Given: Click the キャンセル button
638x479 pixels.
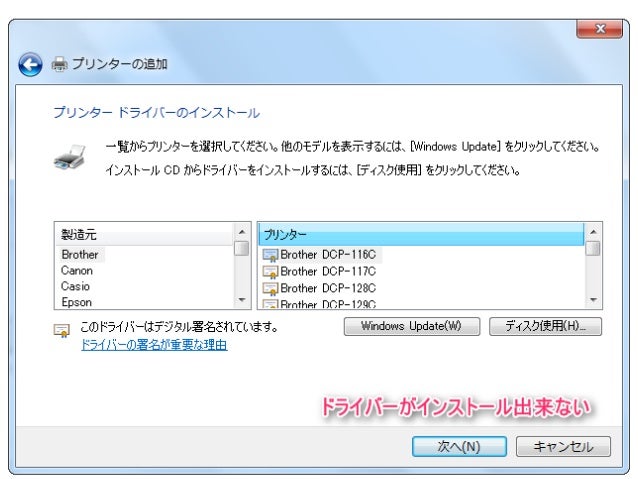Looking at the screenshot, I should coord(564,447).
